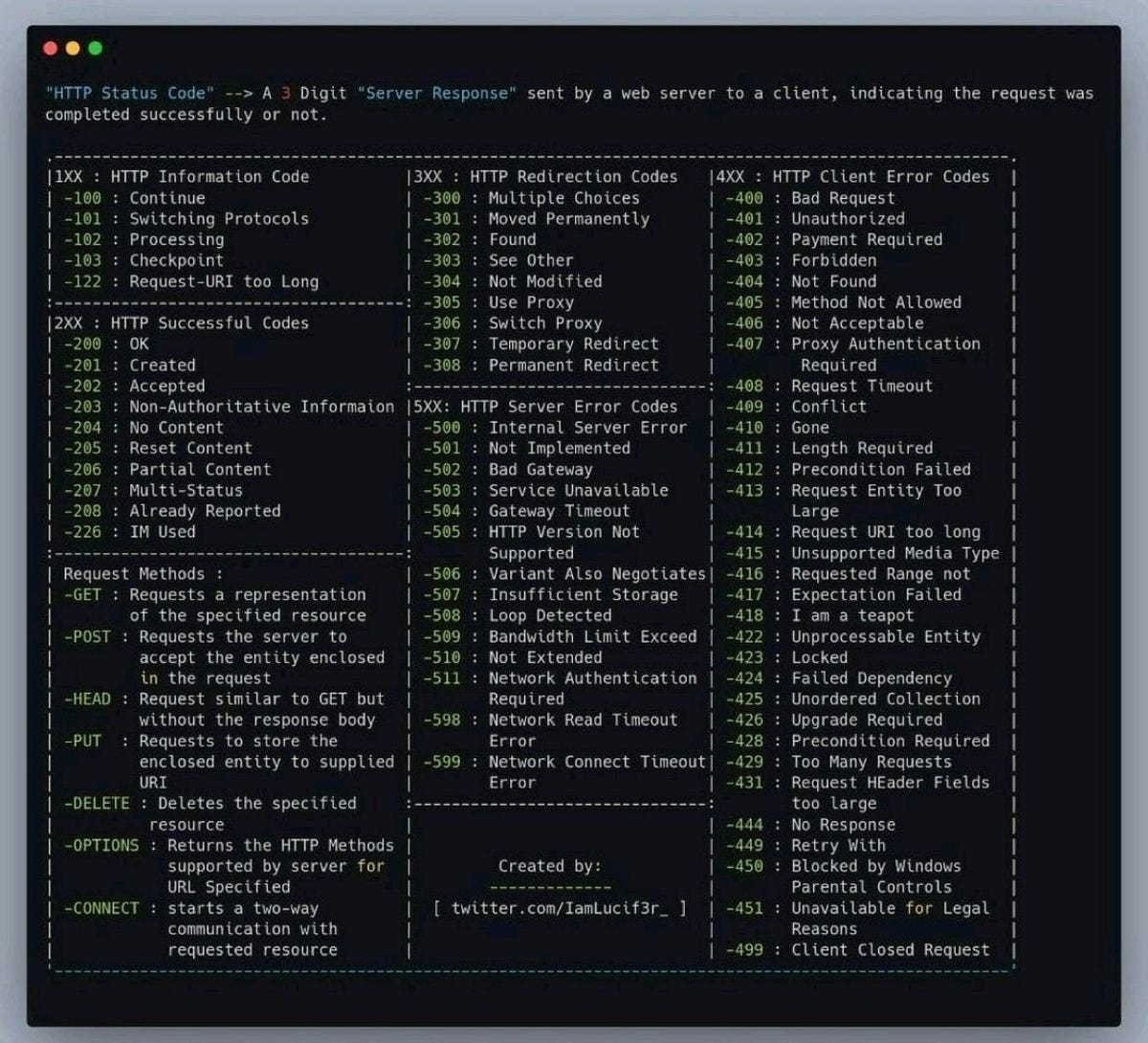The height and width of the screenshot is (1043, 1148).
Task: Select the HTTP Status Code title text
Action: point(124,93)
